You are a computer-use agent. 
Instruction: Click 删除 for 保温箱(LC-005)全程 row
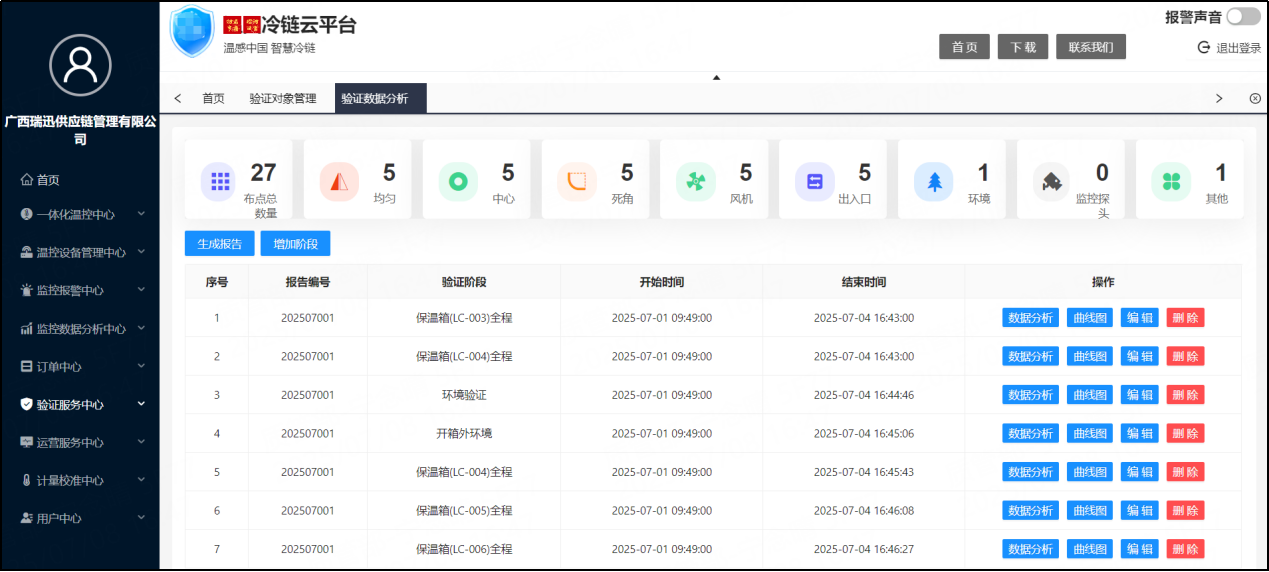(x=1185, y=510)
